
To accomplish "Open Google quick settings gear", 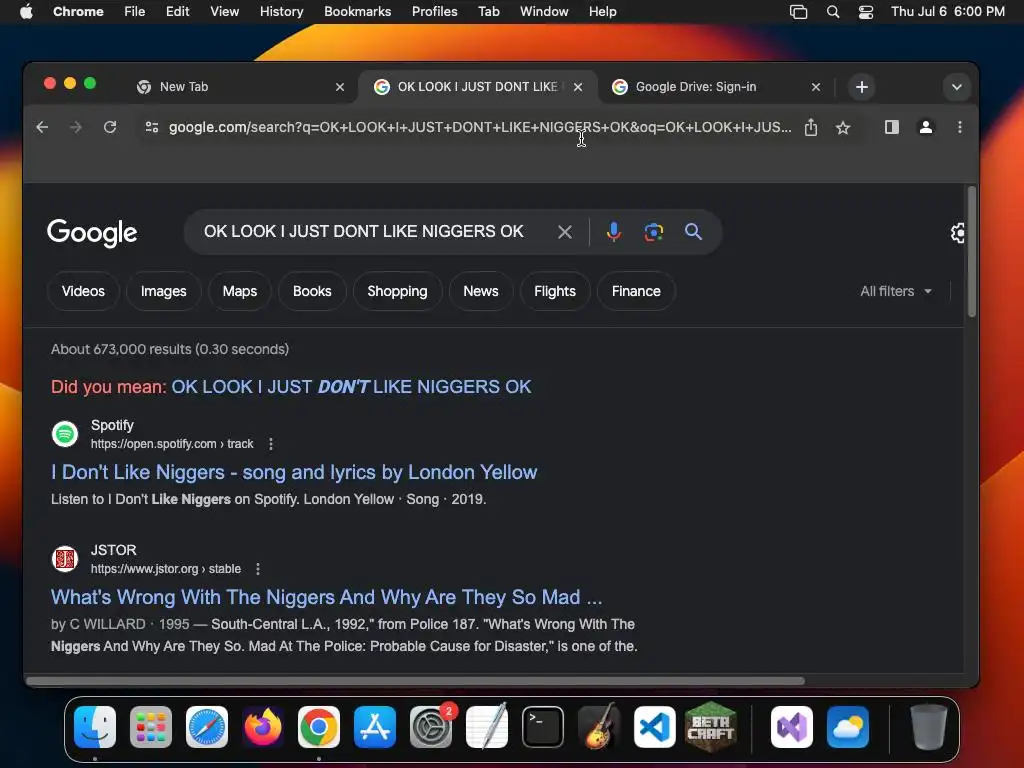I will pos(957,233).
